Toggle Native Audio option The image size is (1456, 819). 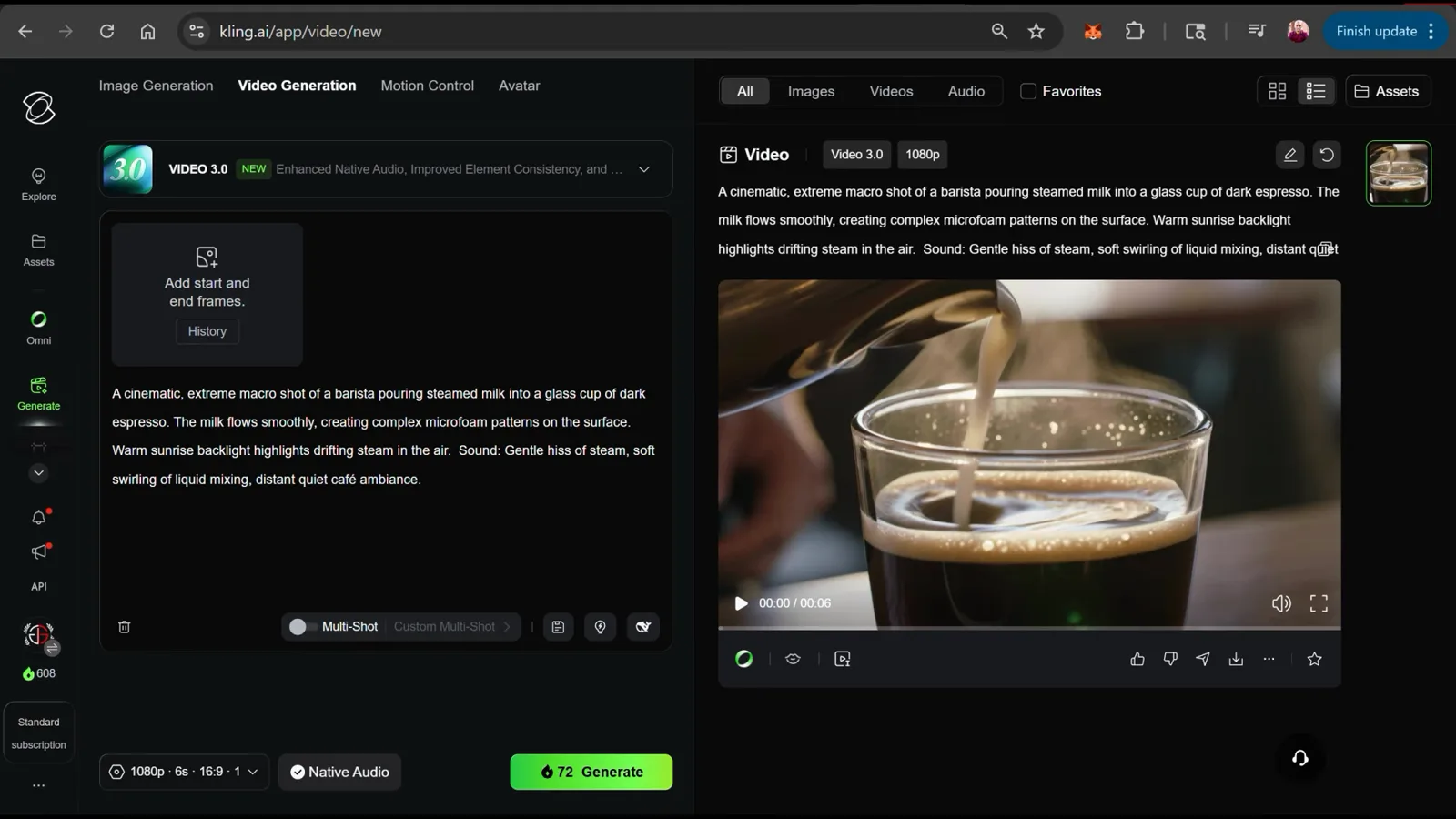tap(339, 772)
